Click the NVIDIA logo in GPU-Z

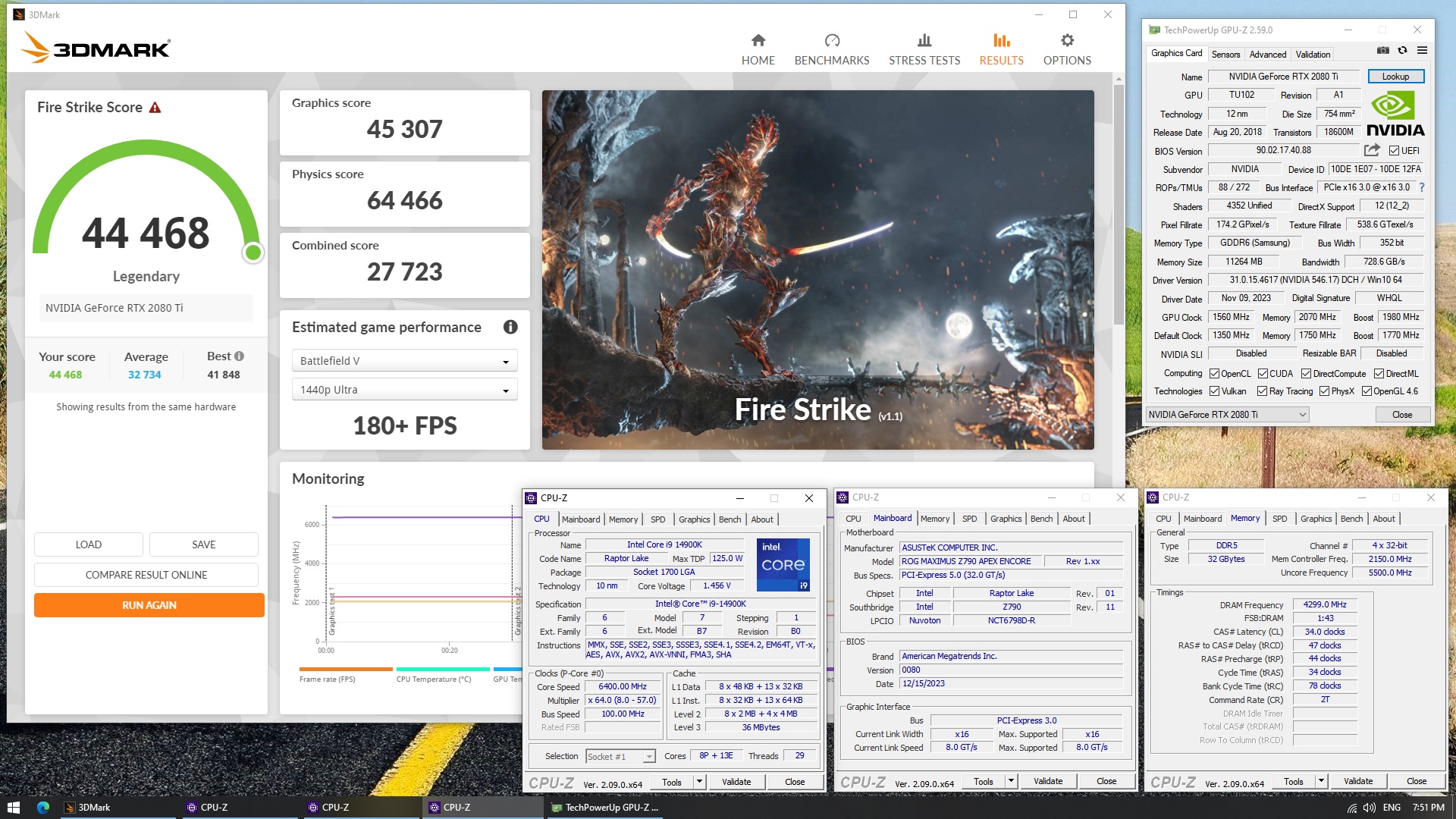1395,114
